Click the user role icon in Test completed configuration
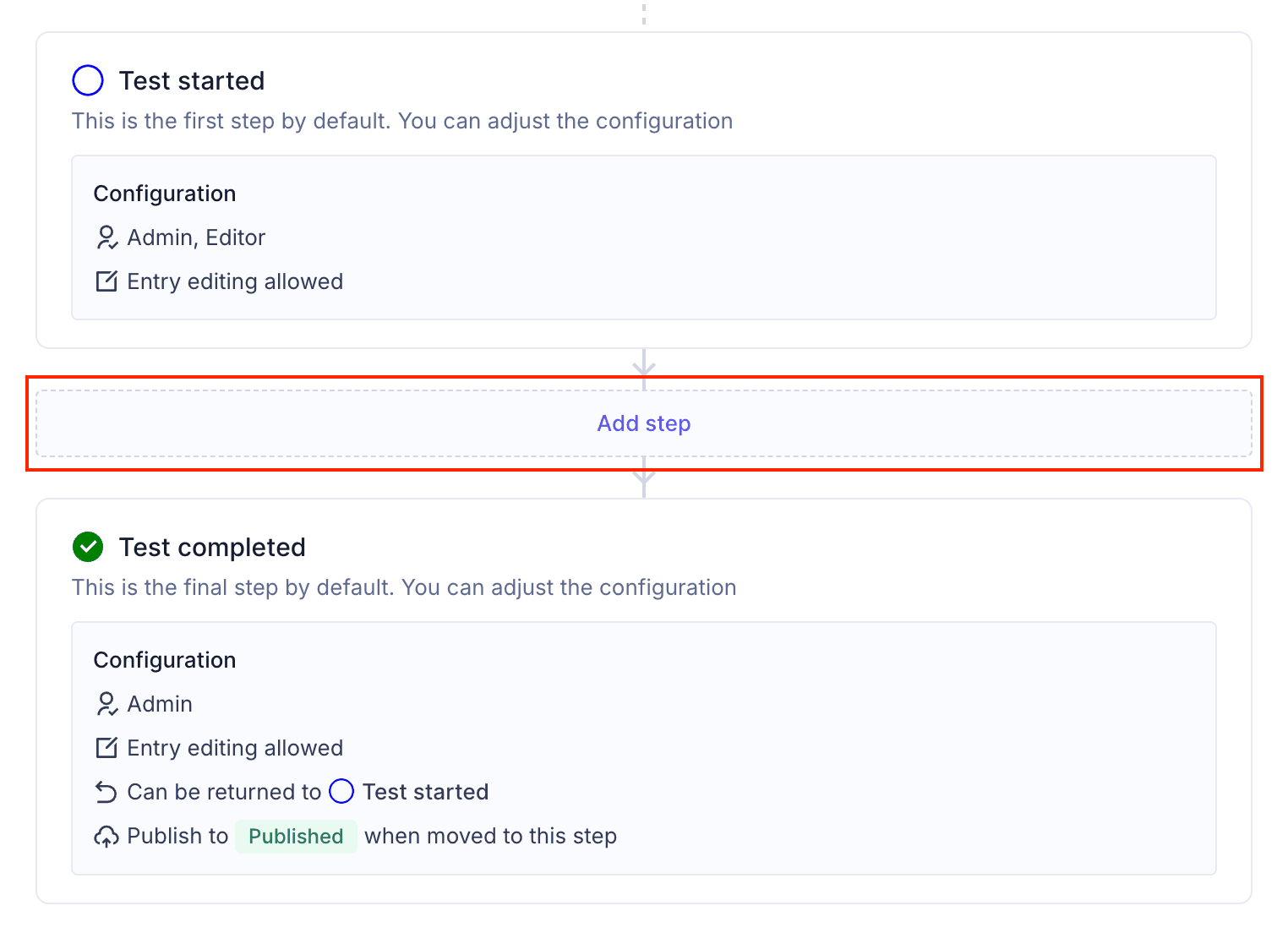 click(106, 704)
